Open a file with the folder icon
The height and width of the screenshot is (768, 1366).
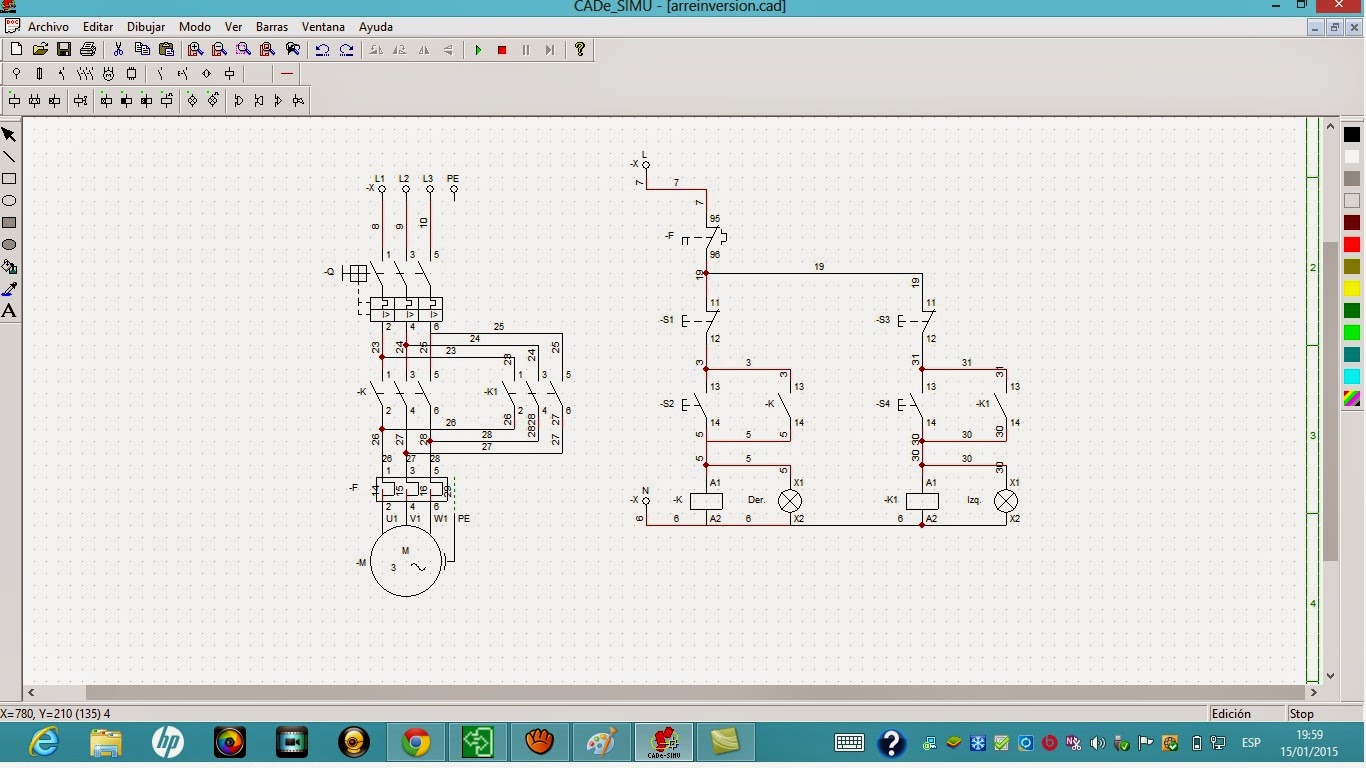pos(40,49)
